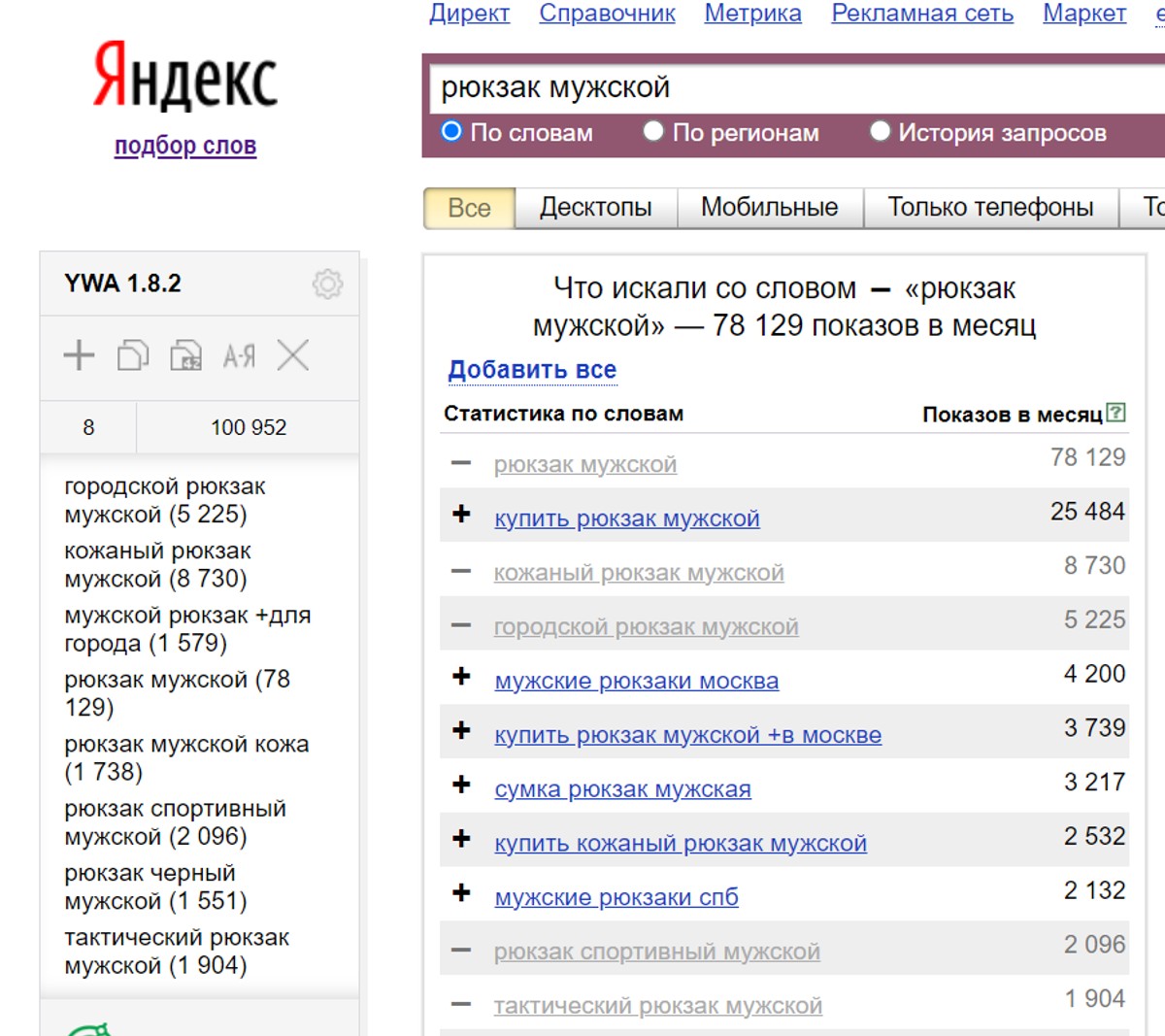Add 'сумка рюкзак мужская' with its plus icon
This screenshot has width=1165, height=1036.
pos(461,785)
